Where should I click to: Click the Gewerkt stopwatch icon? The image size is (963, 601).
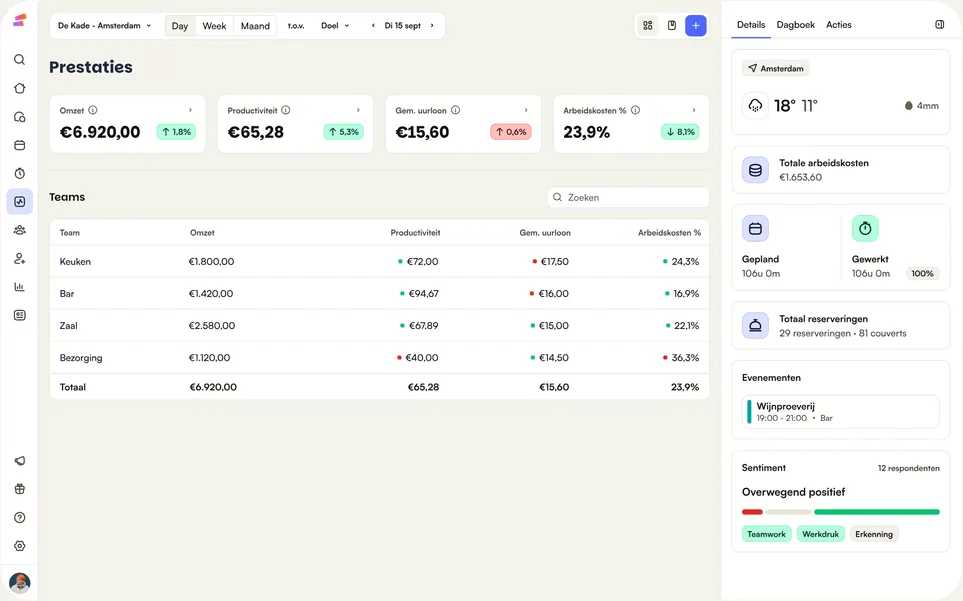tap(865, 228)
